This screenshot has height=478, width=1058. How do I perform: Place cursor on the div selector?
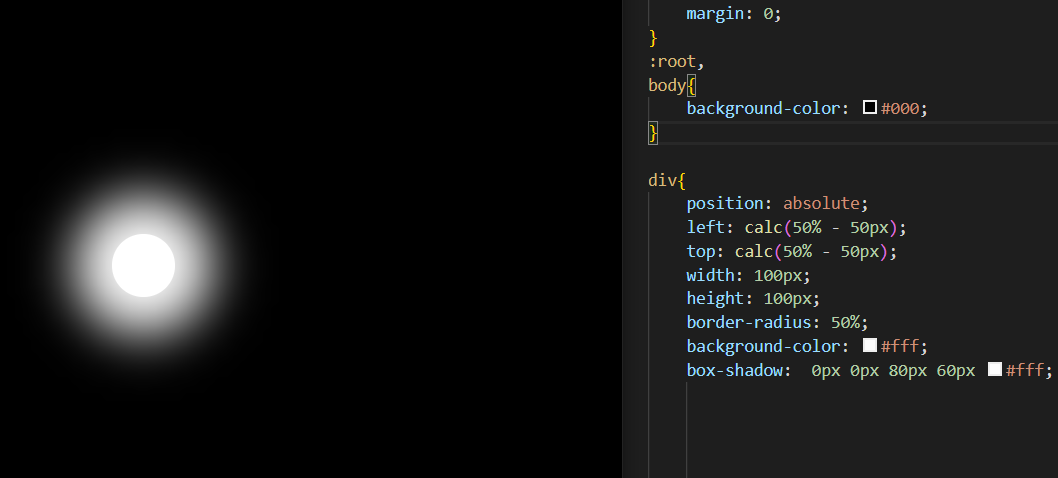click(x=663, y=180)
